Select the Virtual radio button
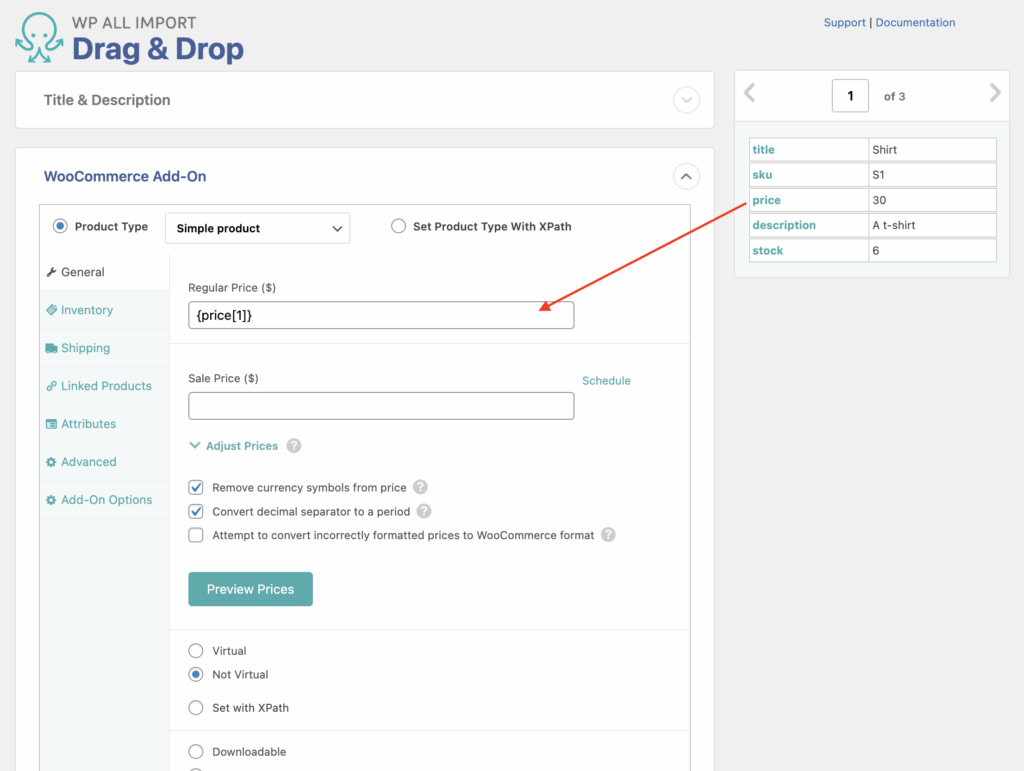 [x=196, y=650]
